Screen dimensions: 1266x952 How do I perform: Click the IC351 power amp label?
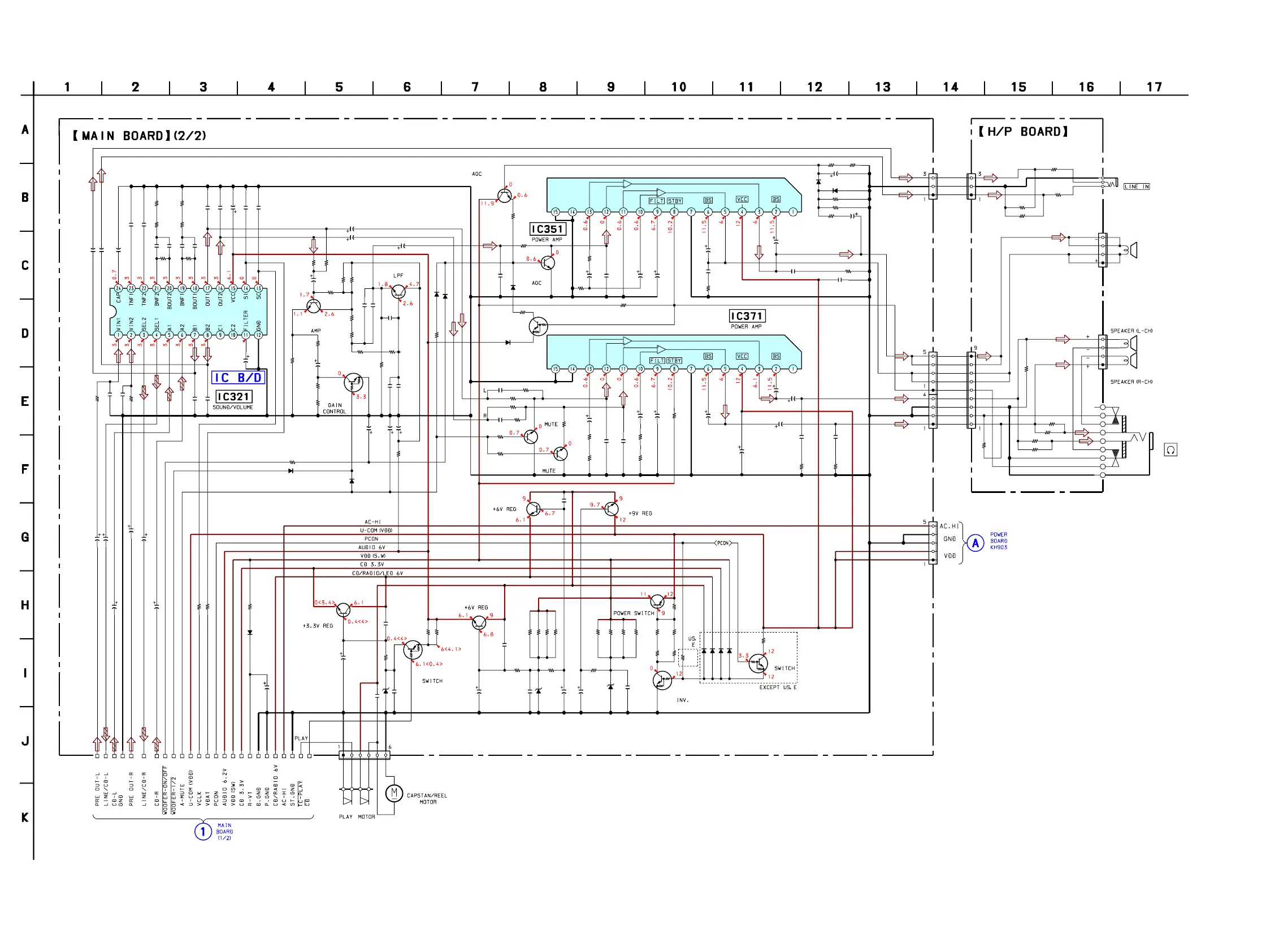(x=547, y=230)
